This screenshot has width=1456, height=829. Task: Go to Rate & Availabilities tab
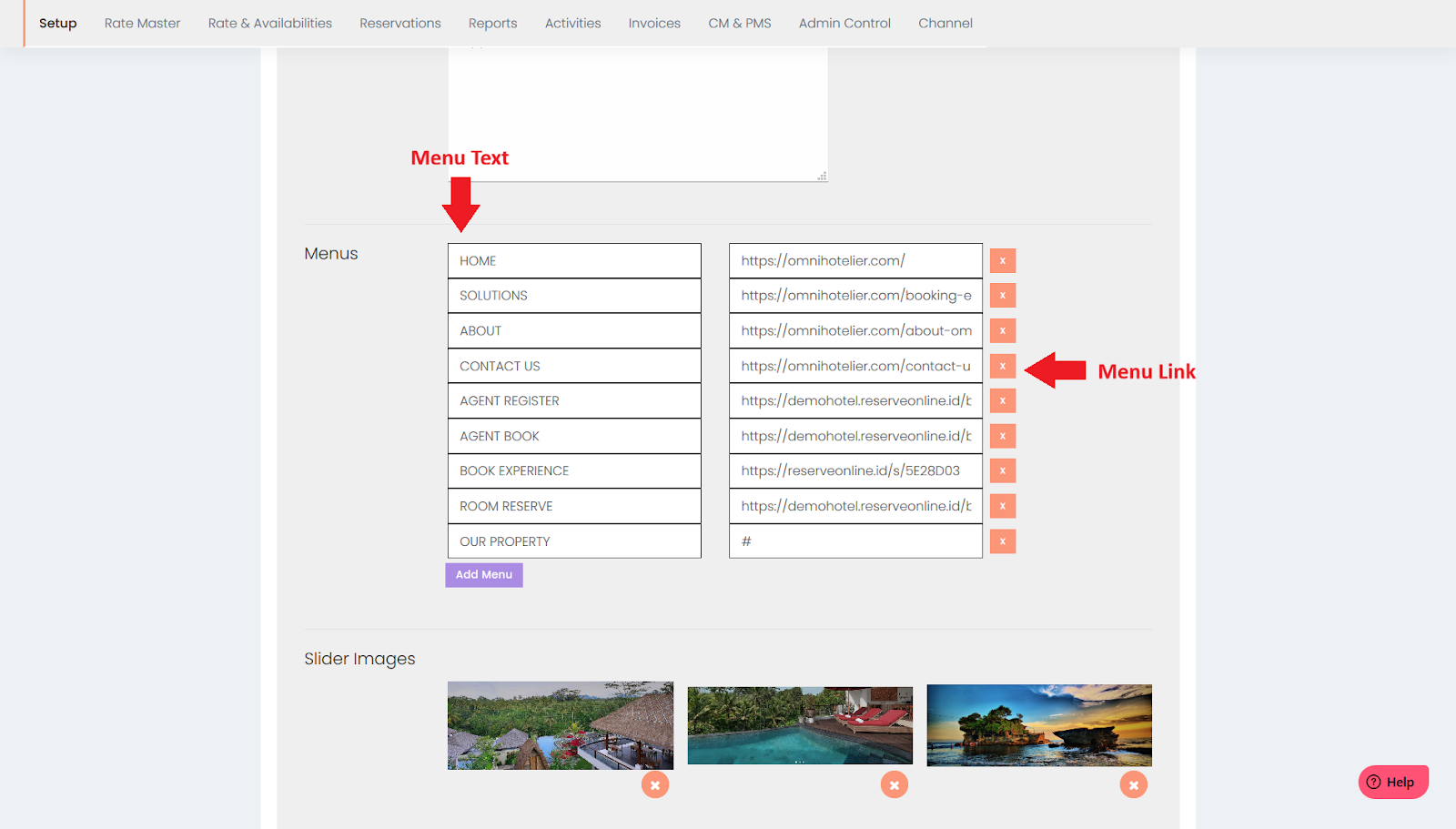tap(270, 23)
